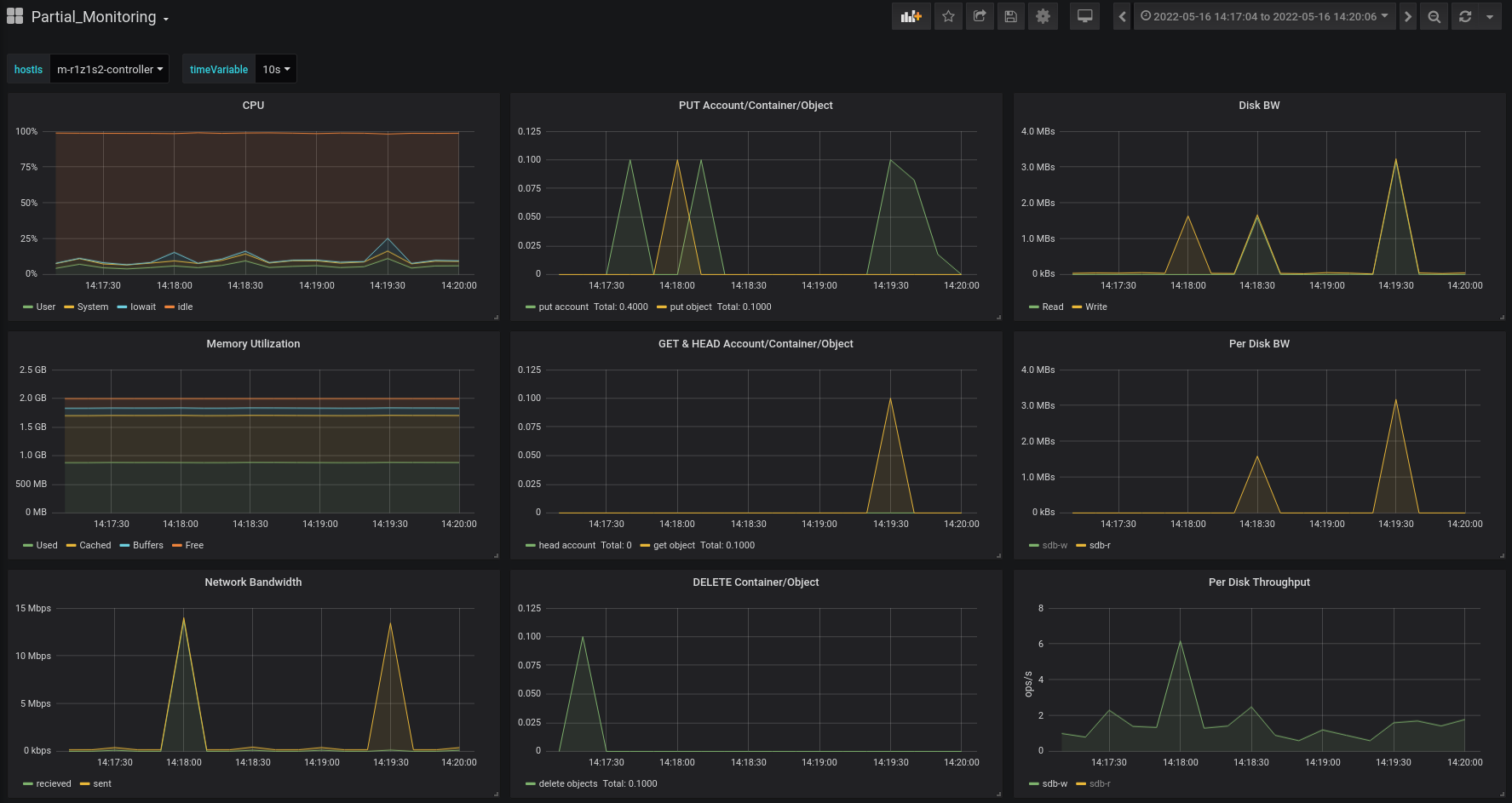
Task: Toggle the Cached series in the Memory Utilization legend
Action: point(95,545)
